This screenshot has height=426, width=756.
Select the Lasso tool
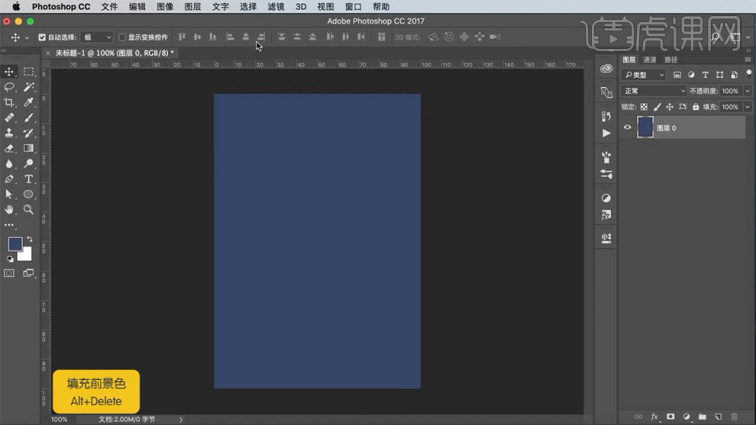click(x=9, y=87)
